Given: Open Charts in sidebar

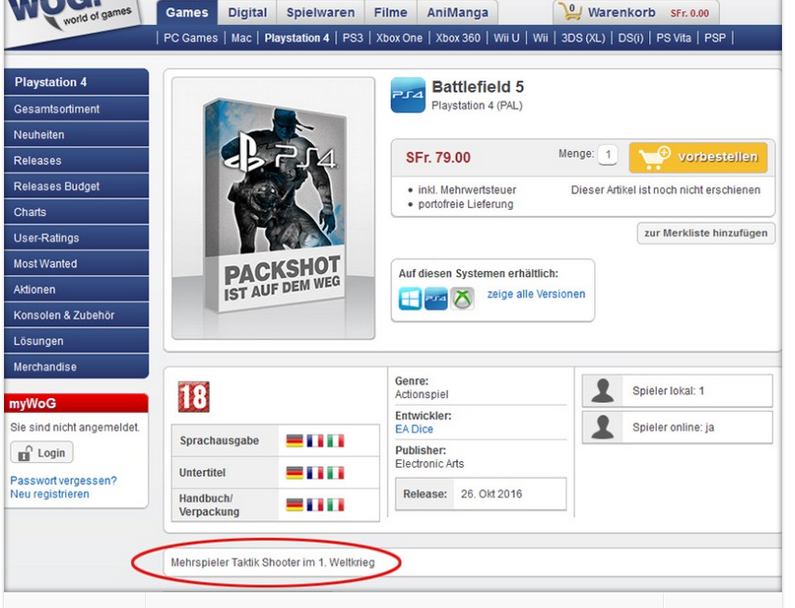Looking at the screenshot, I should tap(77, 212).
